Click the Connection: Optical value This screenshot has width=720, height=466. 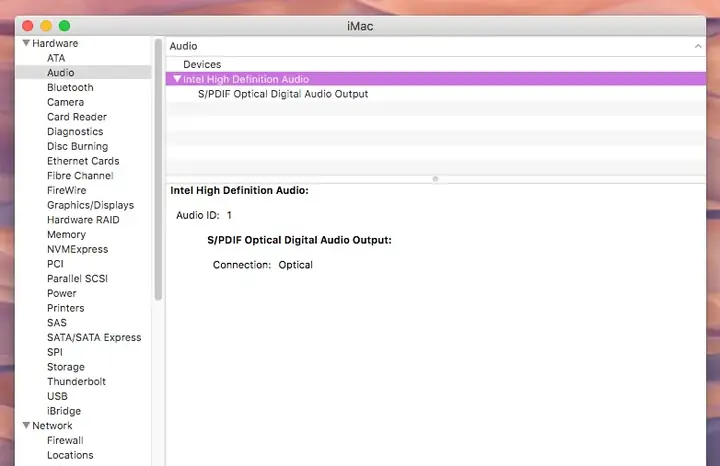tap(295, 265)
